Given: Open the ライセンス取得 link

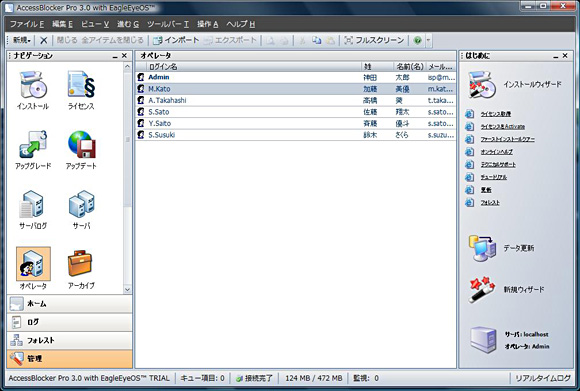Looking at the screenshot, I should pos(496,114).
